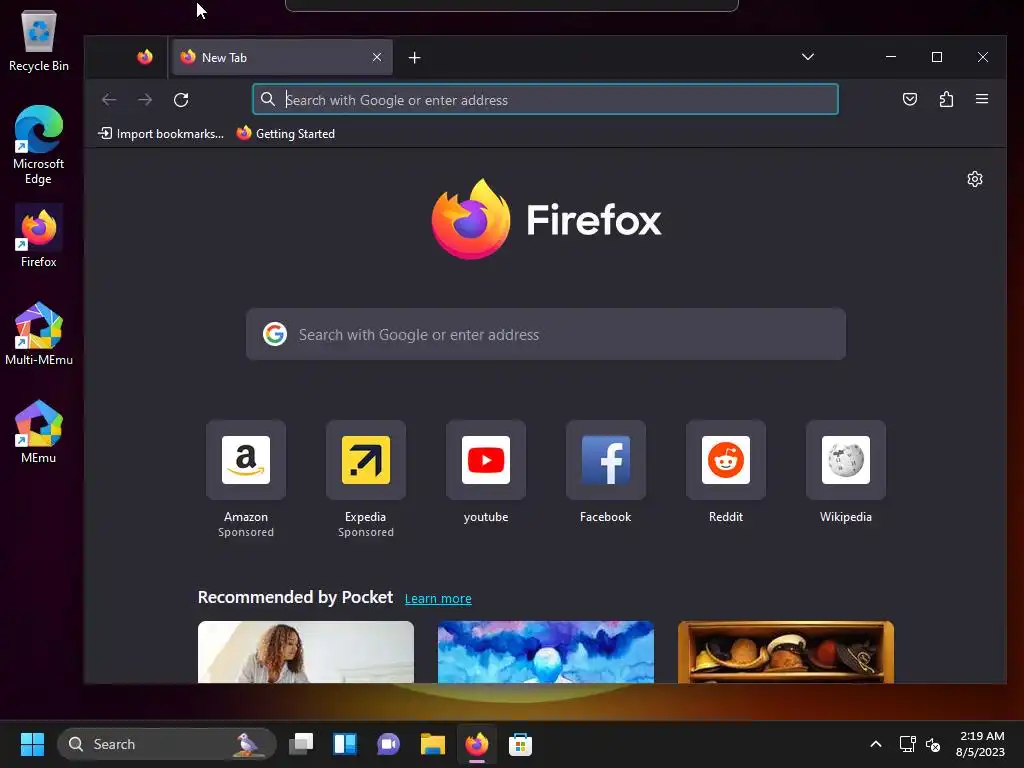This screenshot has width=1024, height=768.
Task: Open the Extensions puzzle icon
Action: (x=946, y=99)
